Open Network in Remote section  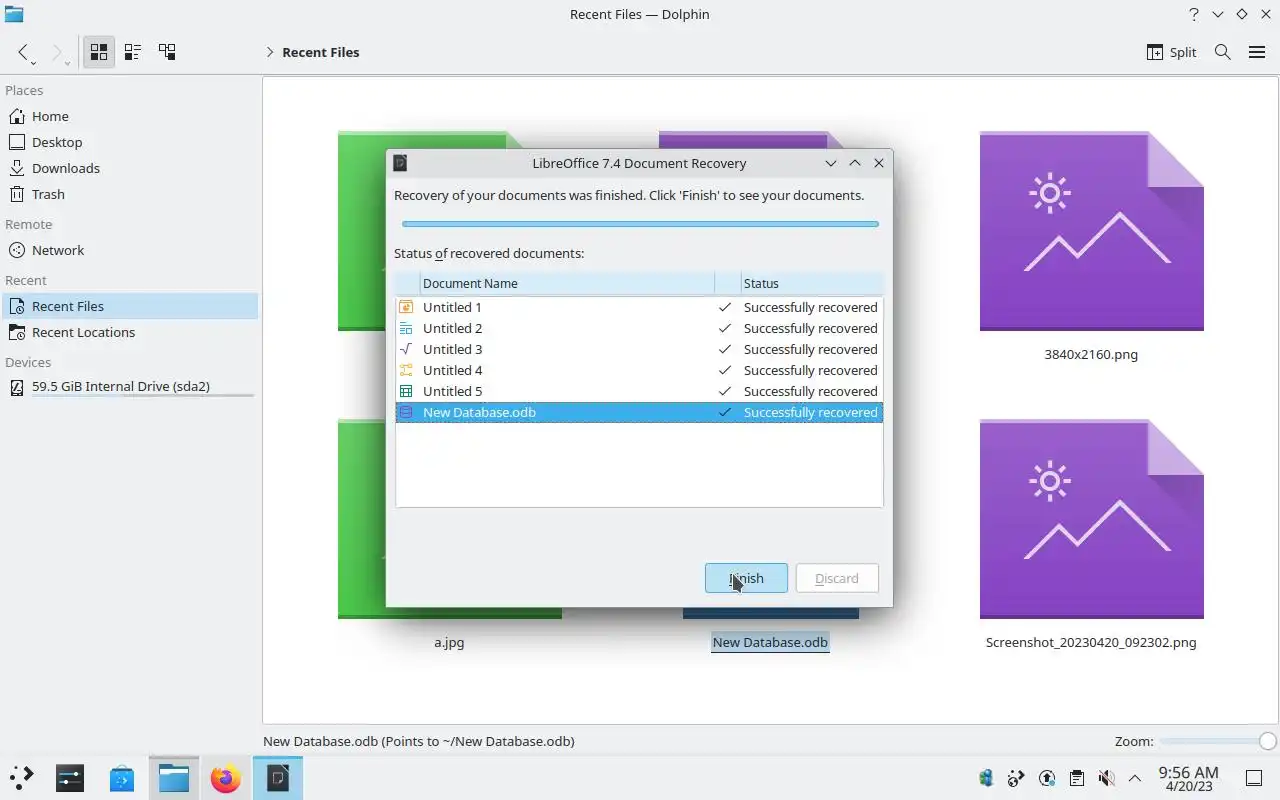pos(130,250)
